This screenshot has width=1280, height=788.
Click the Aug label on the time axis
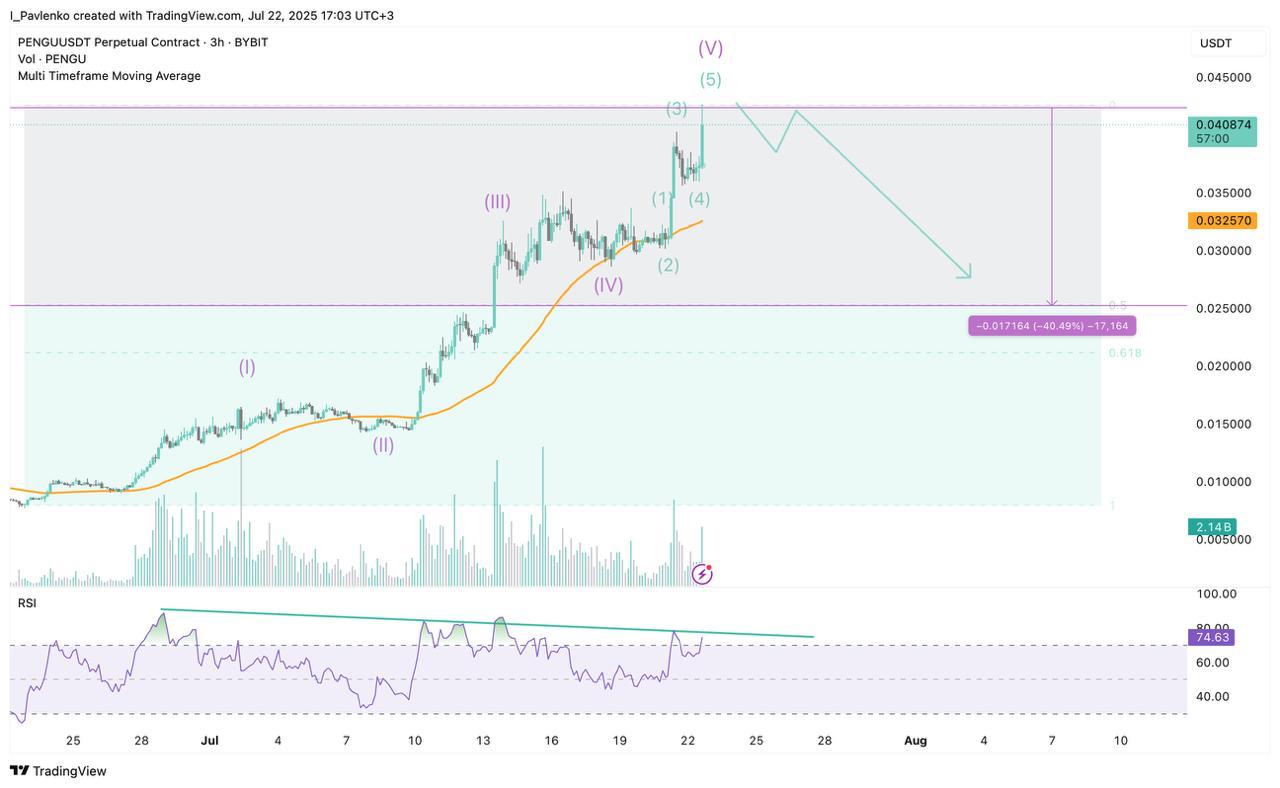click(915, 741)
